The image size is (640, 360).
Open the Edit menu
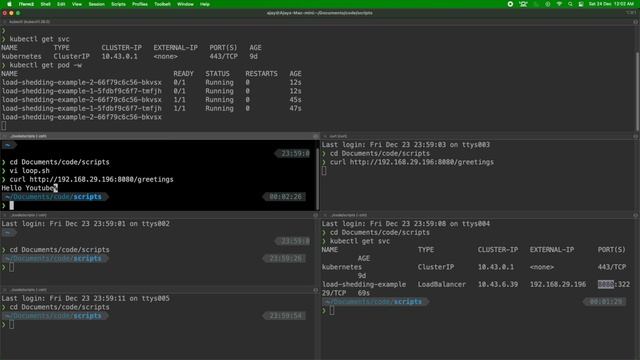click(61, 4)
